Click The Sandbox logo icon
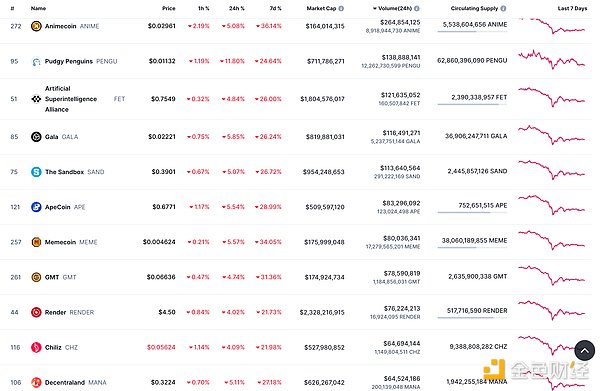The height and width of the screenshot is (391, 600). 36,172
